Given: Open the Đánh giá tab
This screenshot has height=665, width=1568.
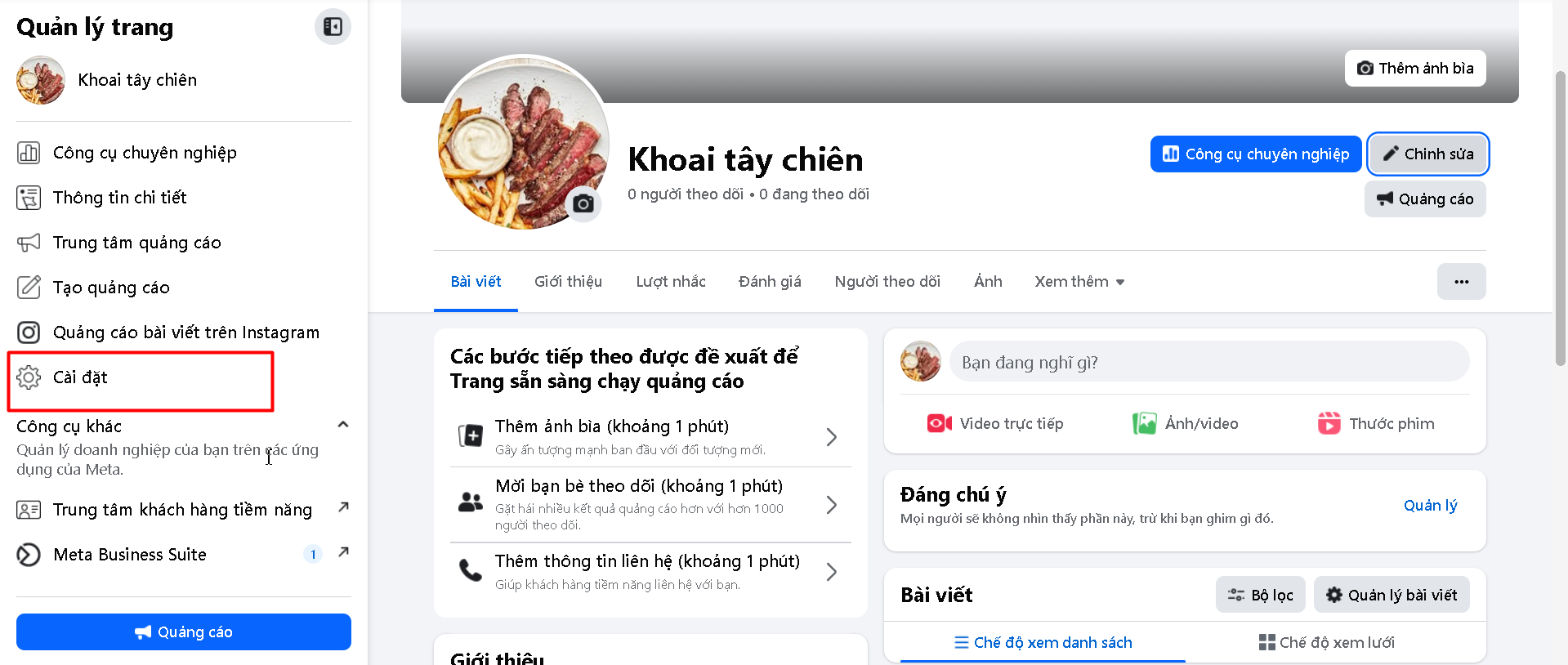Looking at the screenshot, I should (x=770, y=282).
